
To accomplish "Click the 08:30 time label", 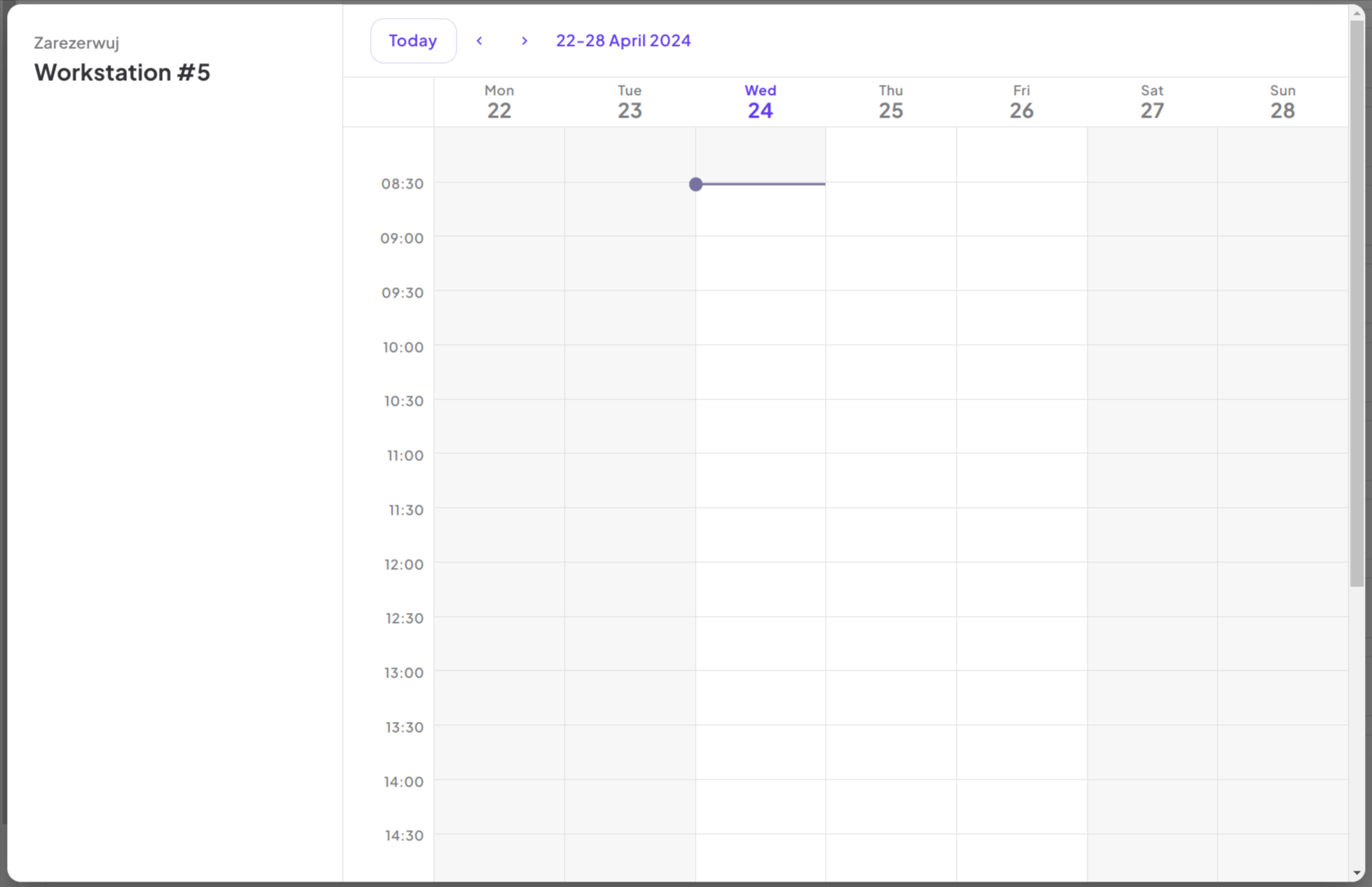I will coord(403,184).
